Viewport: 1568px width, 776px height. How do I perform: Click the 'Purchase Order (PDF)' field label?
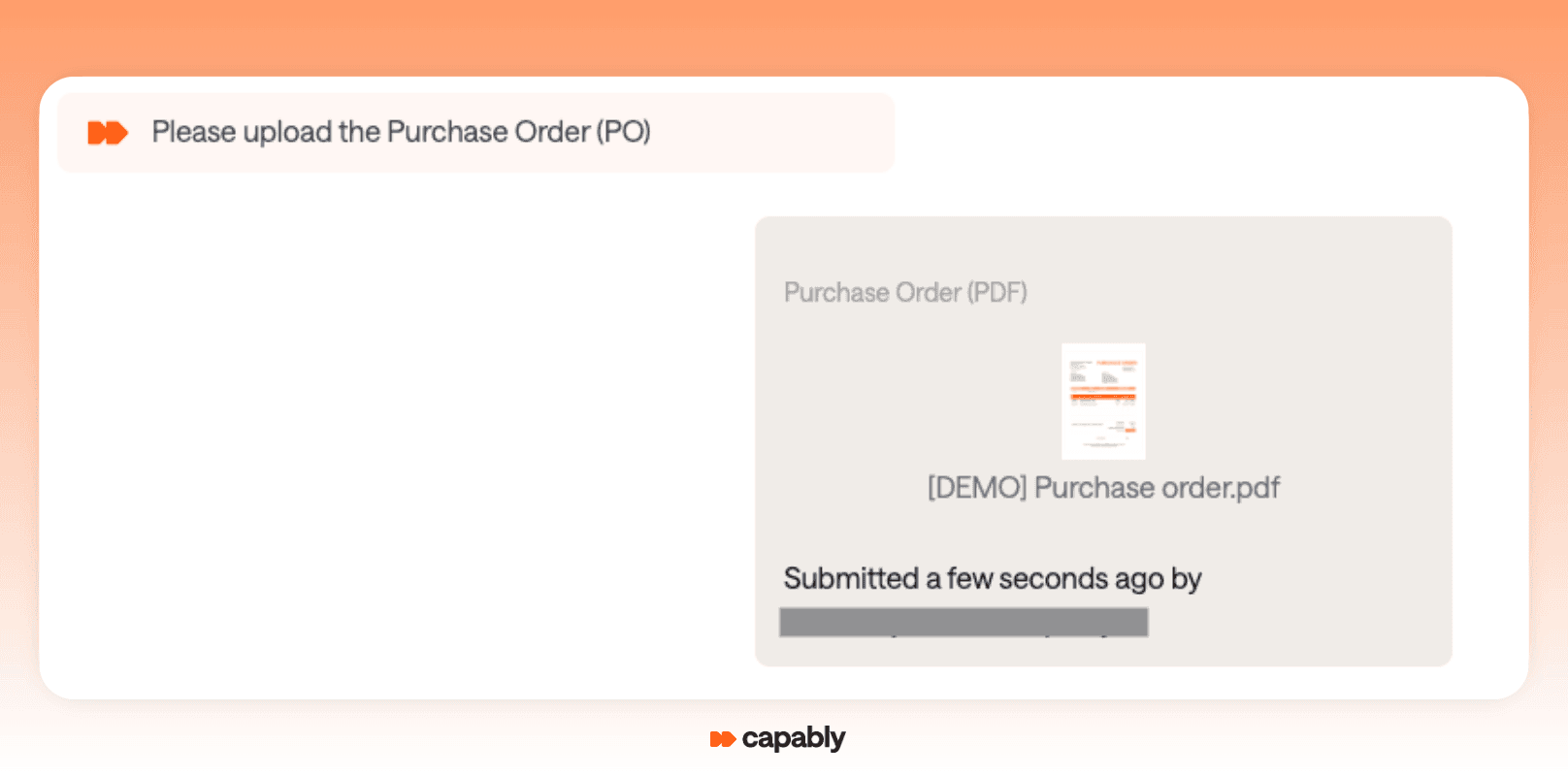pos(905,292)
